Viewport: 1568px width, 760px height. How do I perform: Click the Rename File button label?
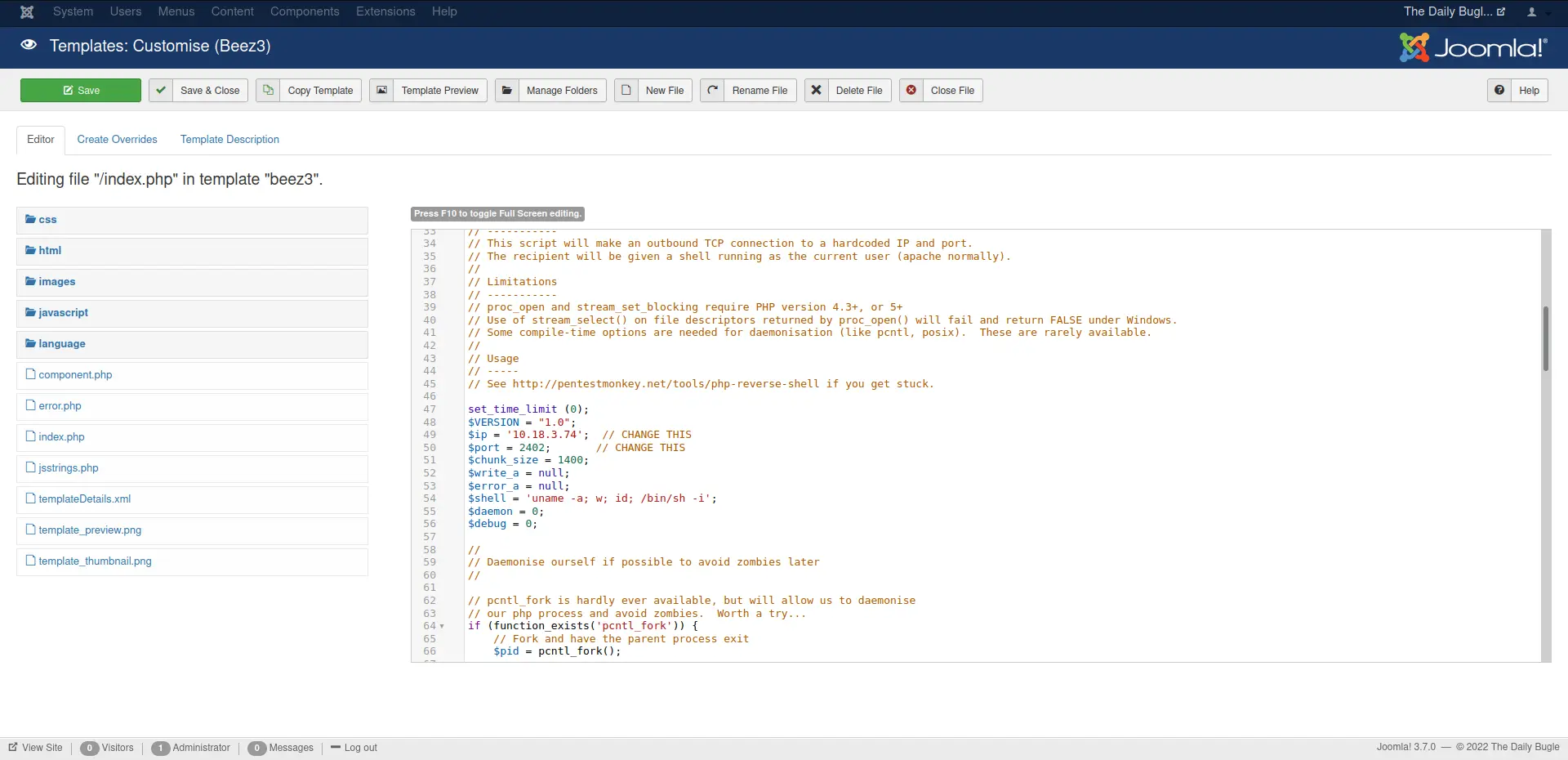pos(759,91)
